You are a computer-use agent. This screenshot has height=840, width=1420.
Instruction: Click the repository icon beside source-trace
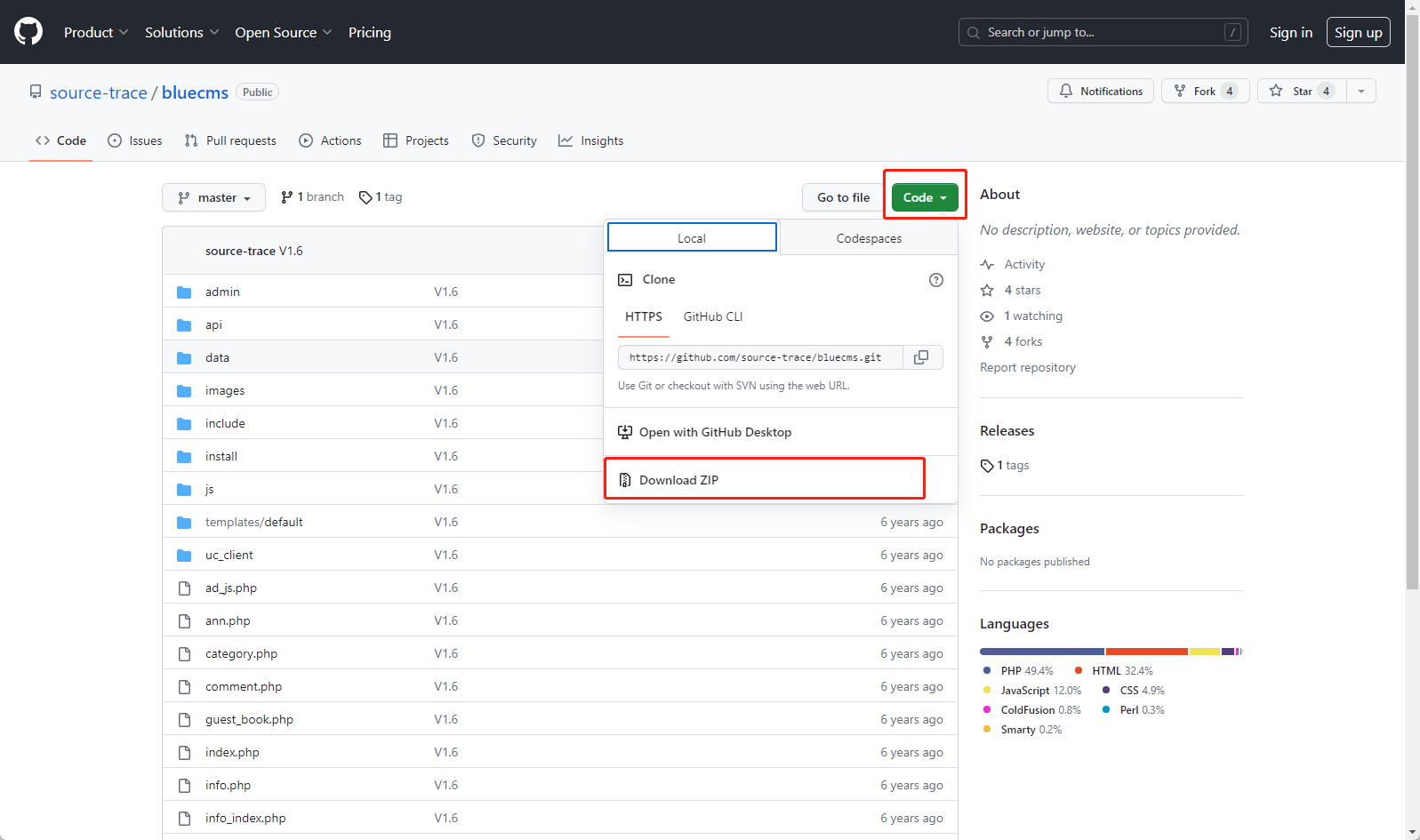pos(36,92)
